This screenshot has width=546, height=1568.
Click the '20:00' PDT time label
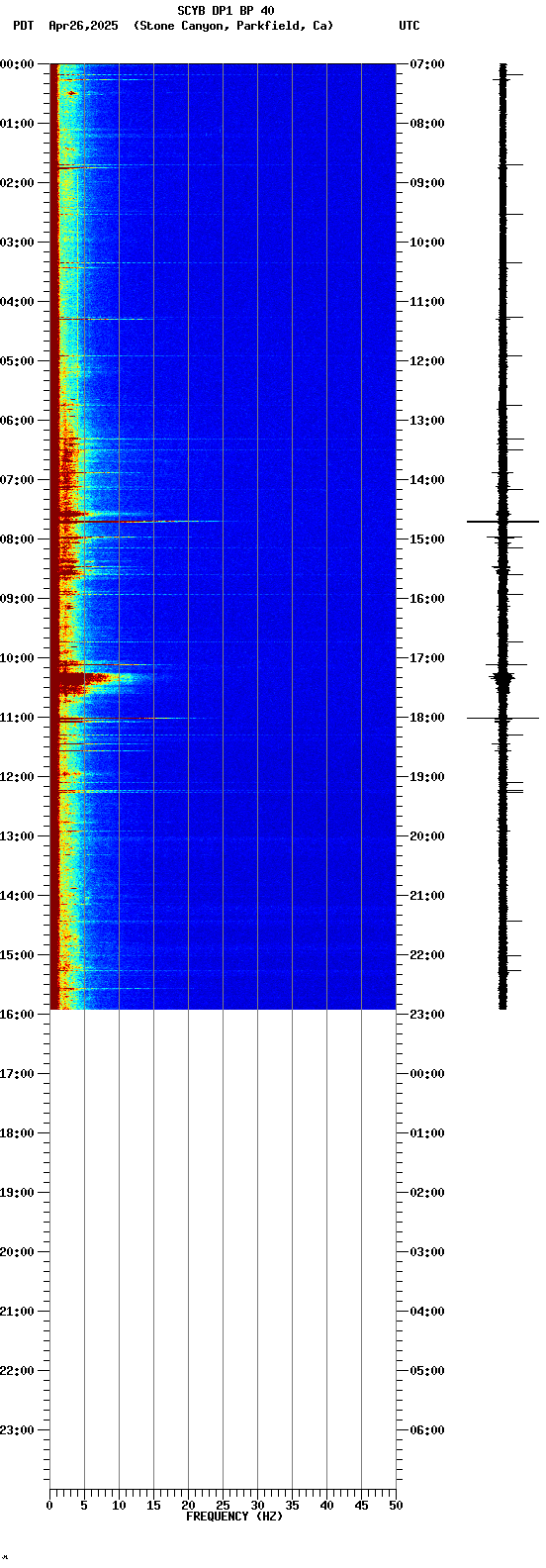(x=17, y=1252)
